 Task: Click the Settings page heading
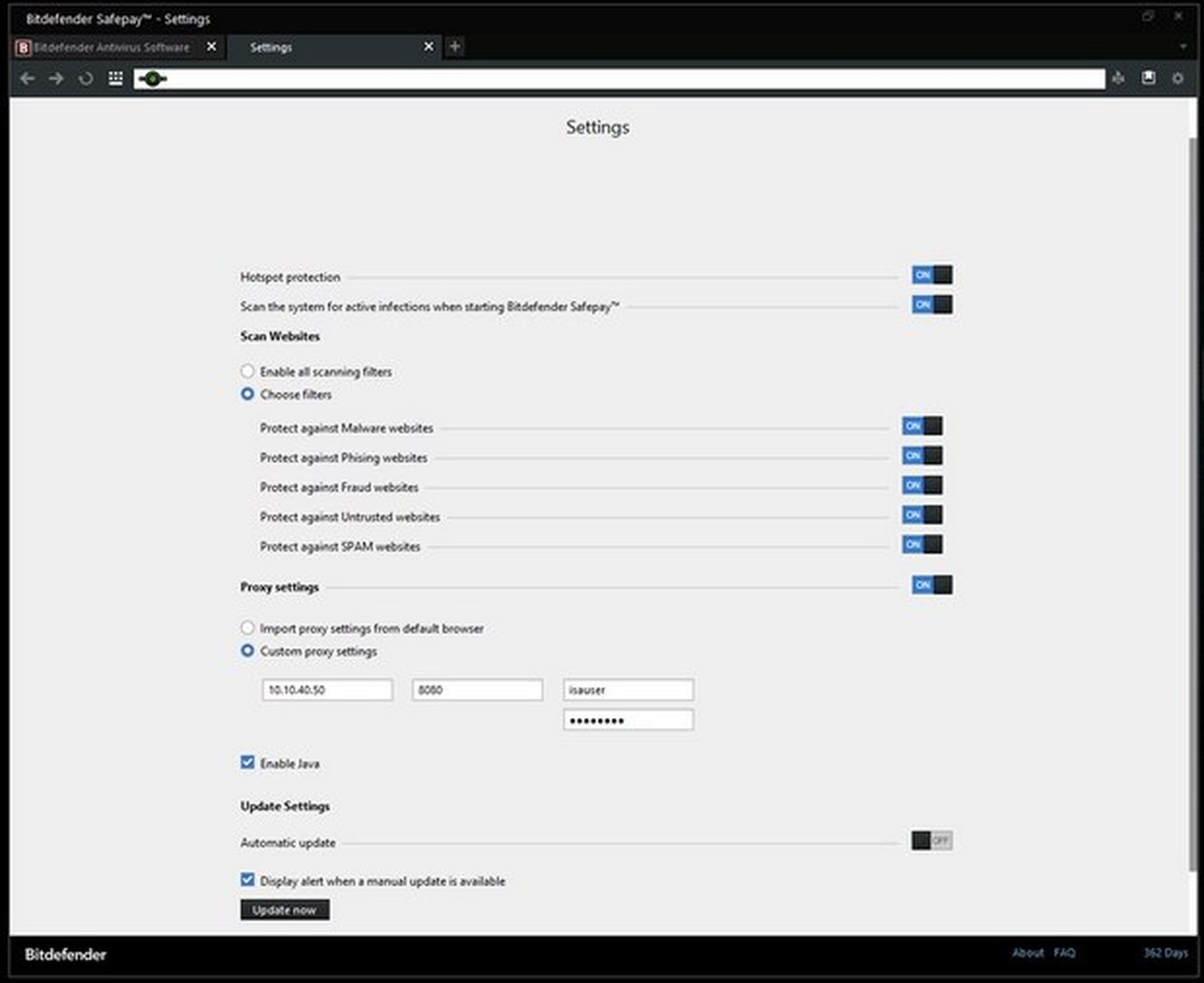pos(597,127)
